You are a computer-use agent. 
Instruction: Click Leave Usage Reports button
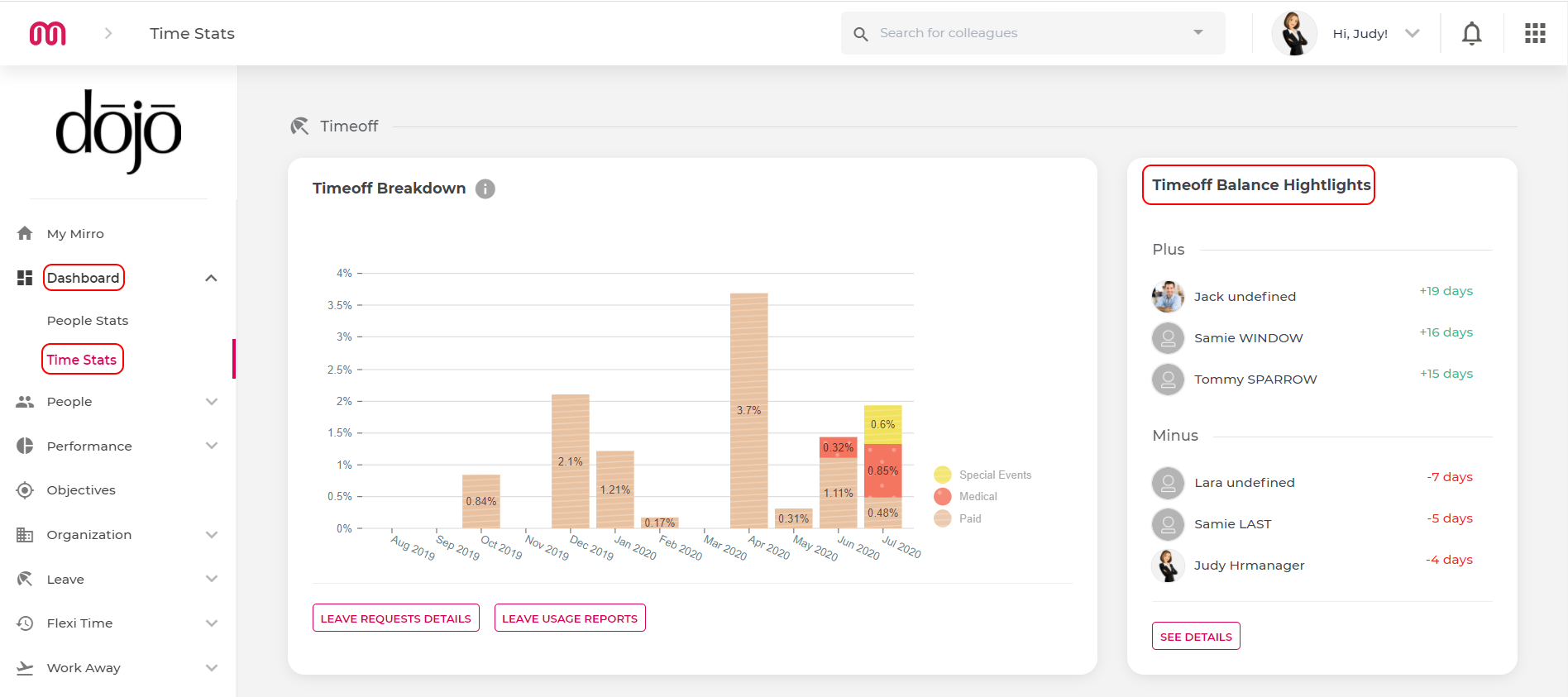click(x=570, y=618)
